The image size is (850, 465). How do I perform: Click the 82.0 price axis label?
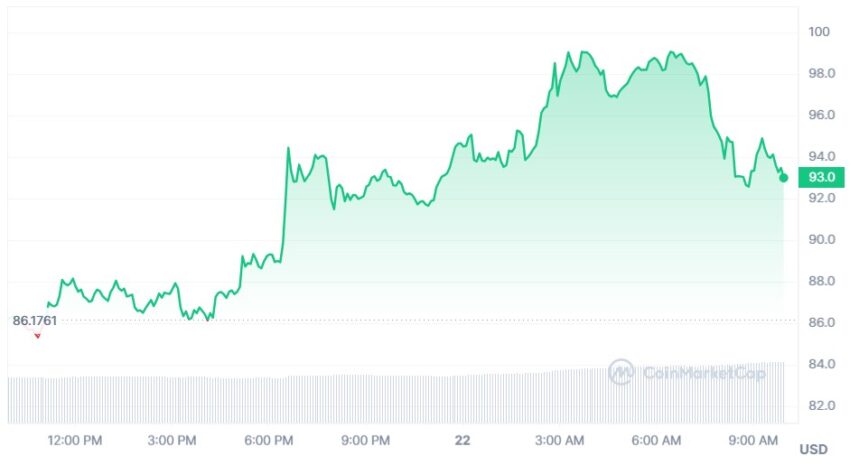(x=822, y=406)
